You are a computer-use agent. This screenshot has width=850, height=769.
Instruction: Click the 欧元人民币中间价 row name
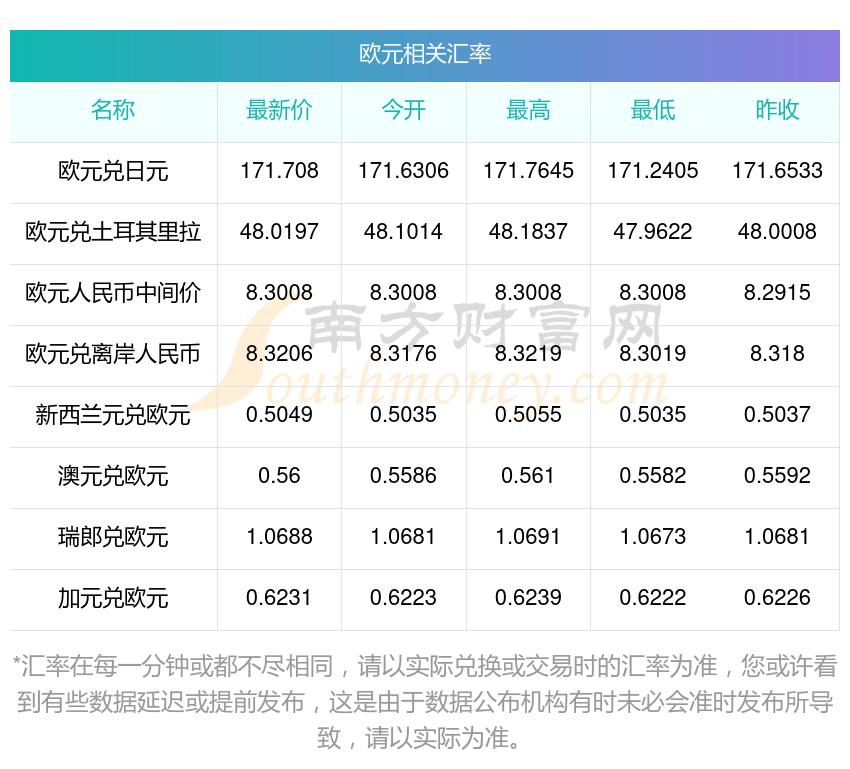(113, 293)
